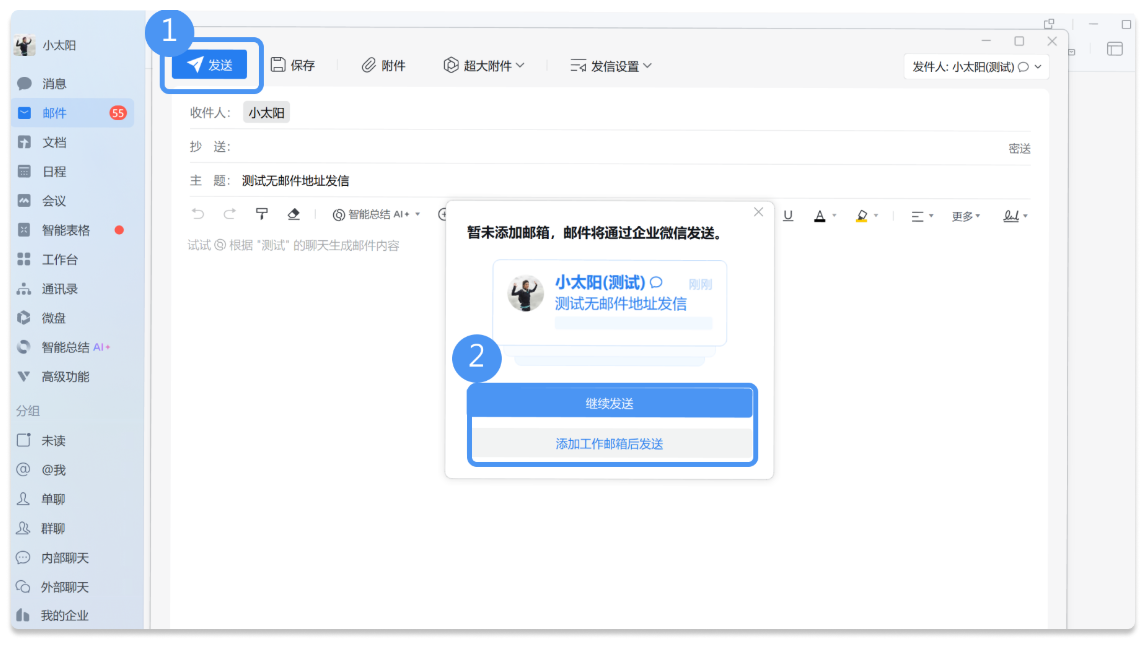Open the font color picker
The image size is (1144, 646).
coord(820,214)
